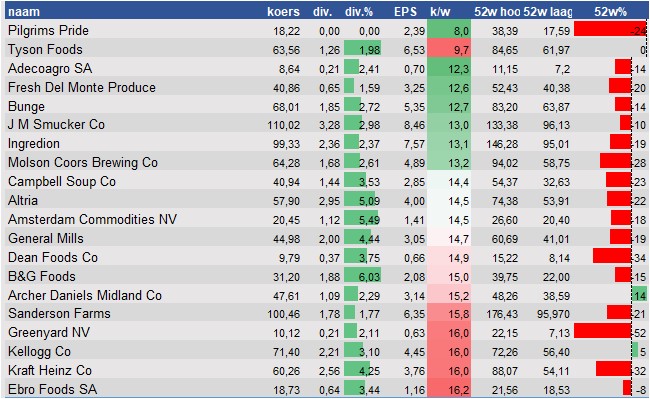Click the Molson Coors Brewing Co name
This screenshot has height=399, width=650.
coord(83,162)
